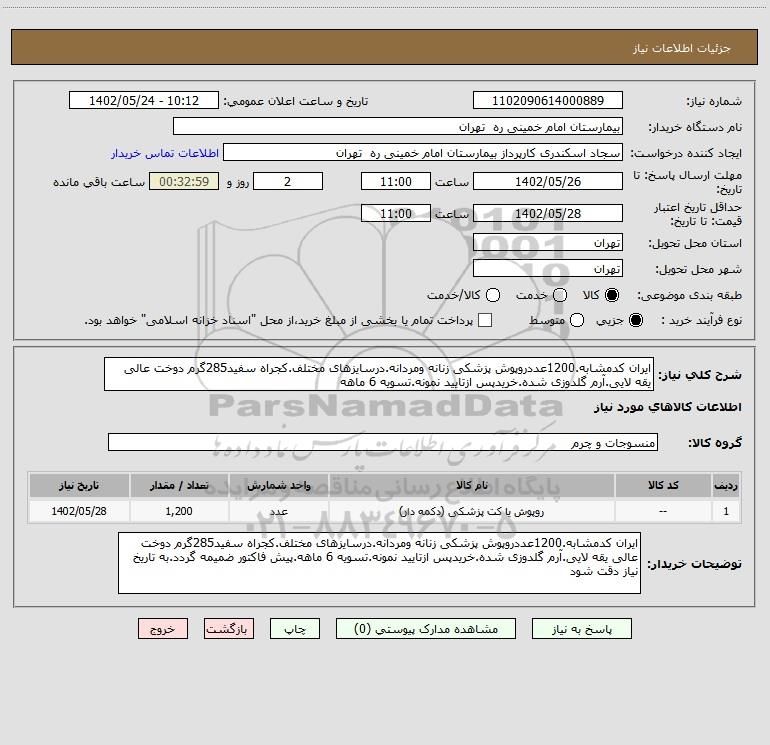Click the اطلاعات کالاهای مورد نیاز heading
770x745 pixels.
pyautogui.click(x=667, y=407)
